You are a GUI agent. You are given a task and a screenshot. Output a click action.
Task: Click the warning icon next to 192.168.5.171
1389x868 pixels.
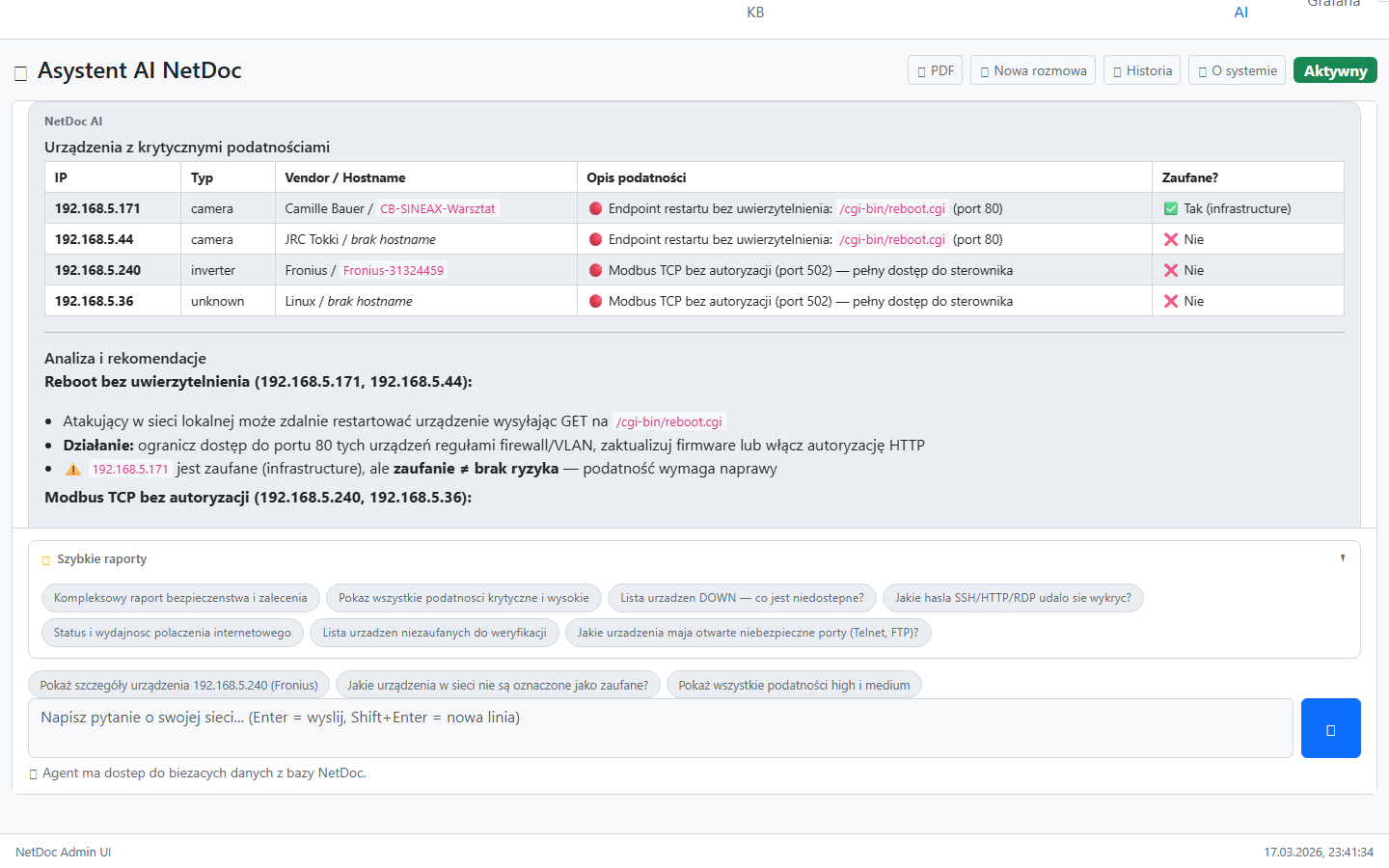[73, 469]
